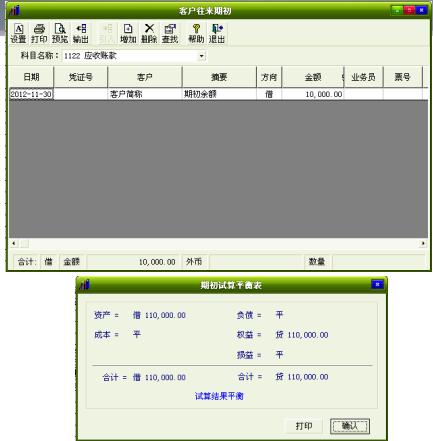Click the 方向 column header

[269, 77]
